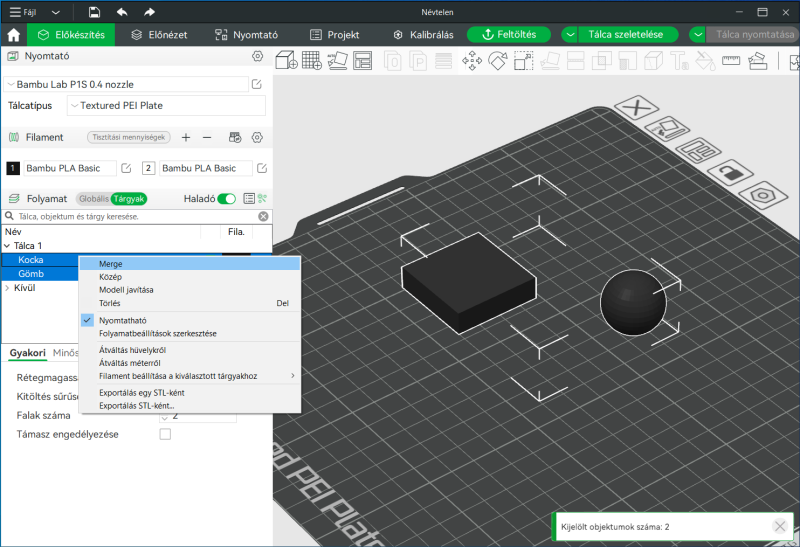This screenshot has height=547, width=800.
Task: Click the Tisztítási mennyiségek button
Action: click(129, 137)
